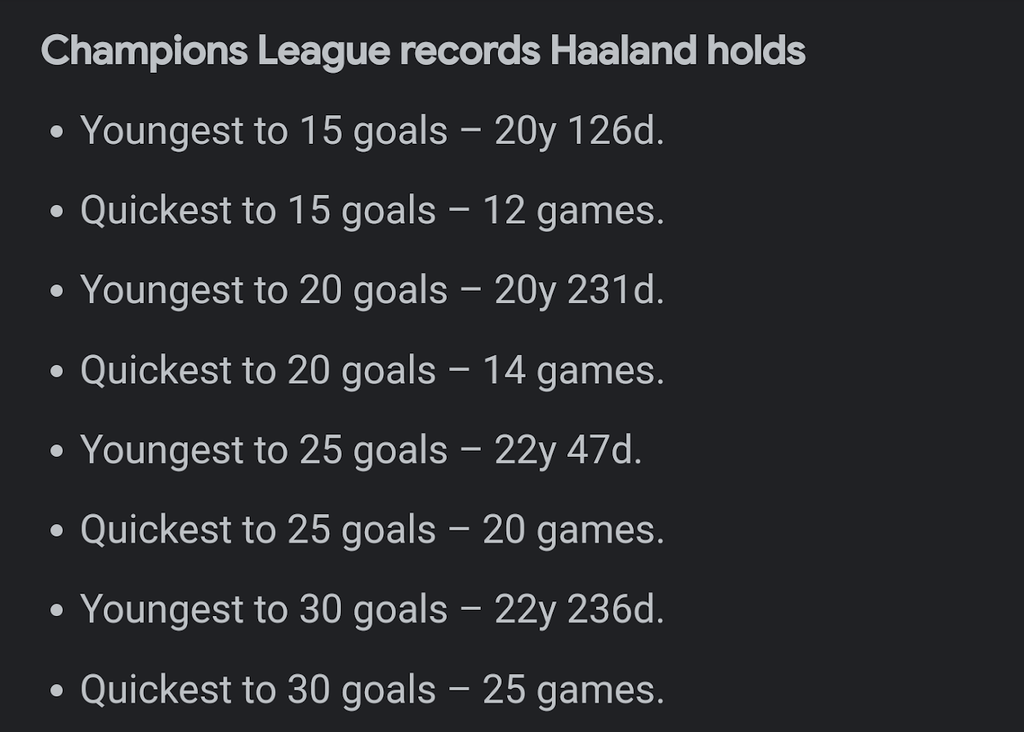The height and width of the screenshot is (732, 1024).
Task: Click the '12 games' value
Action: coord(572,211)
